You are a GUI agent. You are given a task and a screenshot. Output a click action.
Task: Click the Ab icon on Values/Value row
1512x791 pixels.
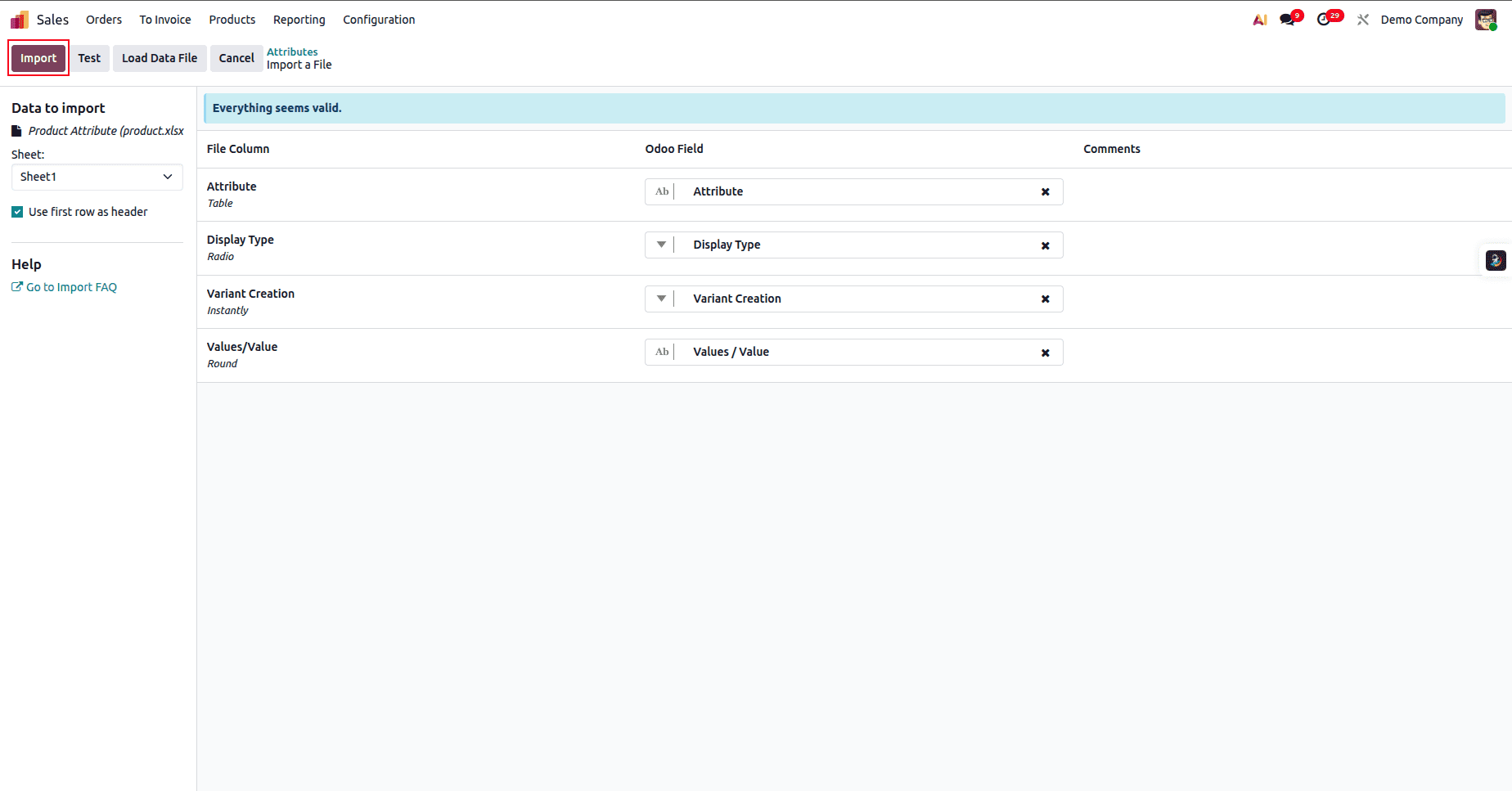tap(662, 352)
